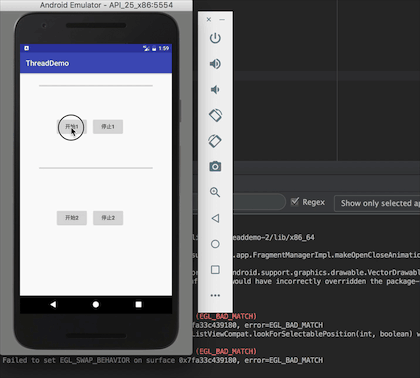This screenshot has width=420, height=378.
Task: Click the lower progress bar in ThreadDemo
Action: pos(96,168)
